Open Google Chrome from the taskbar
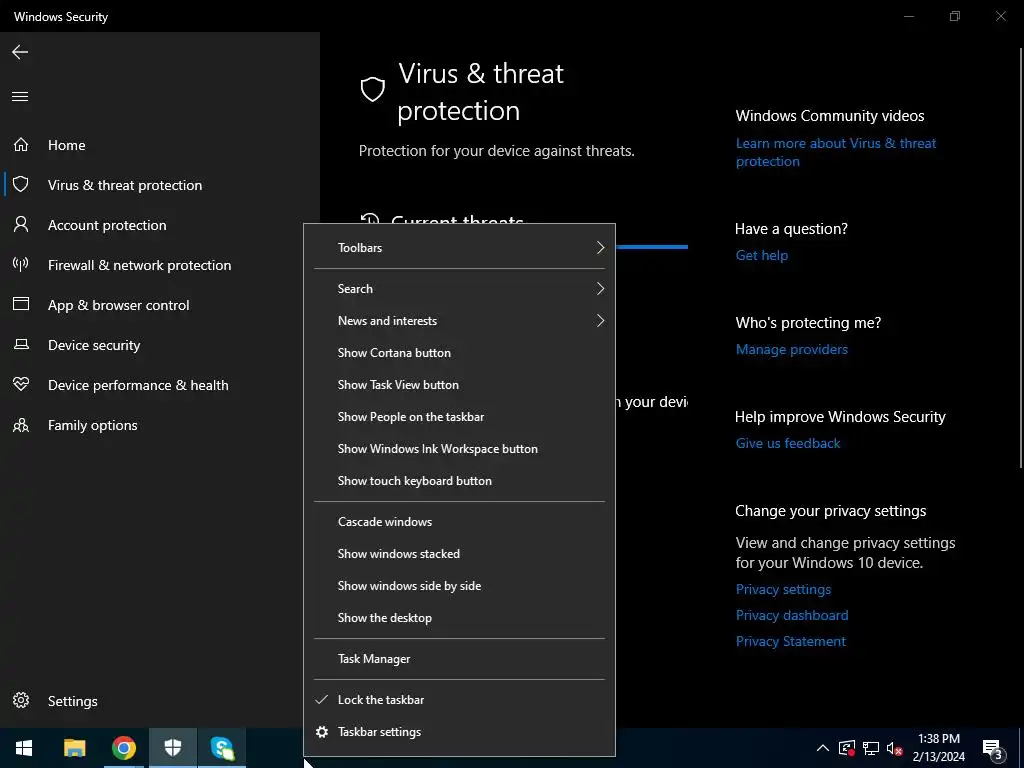The image size is (1024, 768). (x=123, y=748)
